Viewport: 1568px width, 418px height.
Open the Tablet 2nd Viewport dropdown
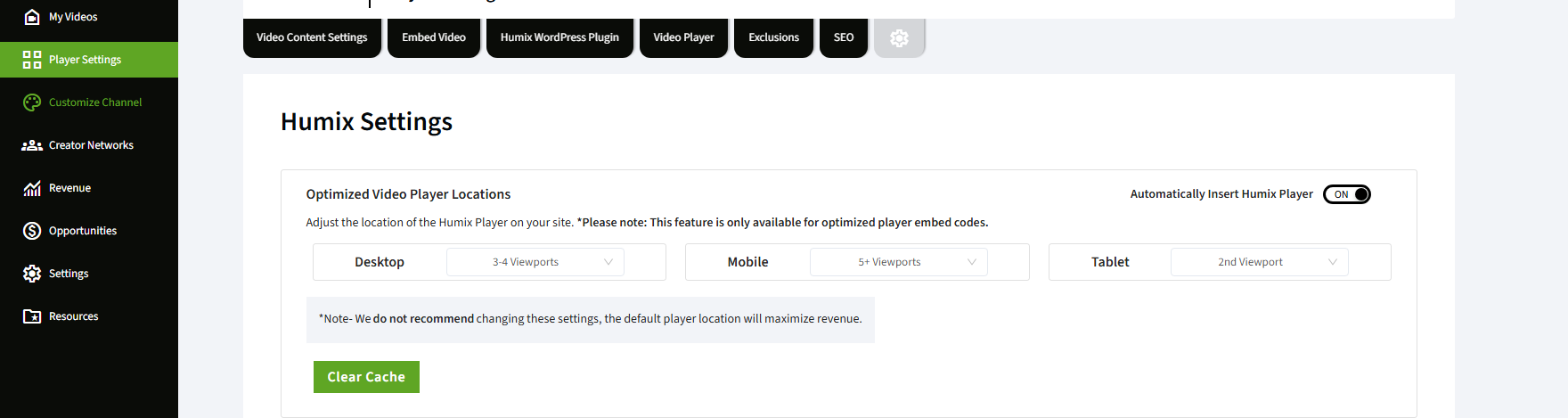coord(1259,262)
